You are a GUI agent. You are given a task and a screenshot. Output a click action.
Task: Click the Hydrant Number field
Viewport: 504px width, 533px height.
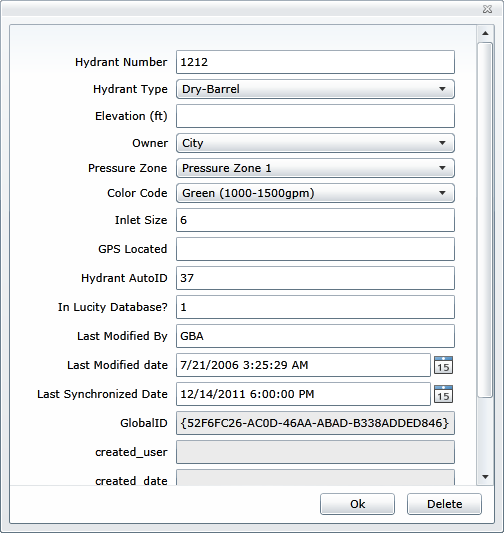click(315, 62)
